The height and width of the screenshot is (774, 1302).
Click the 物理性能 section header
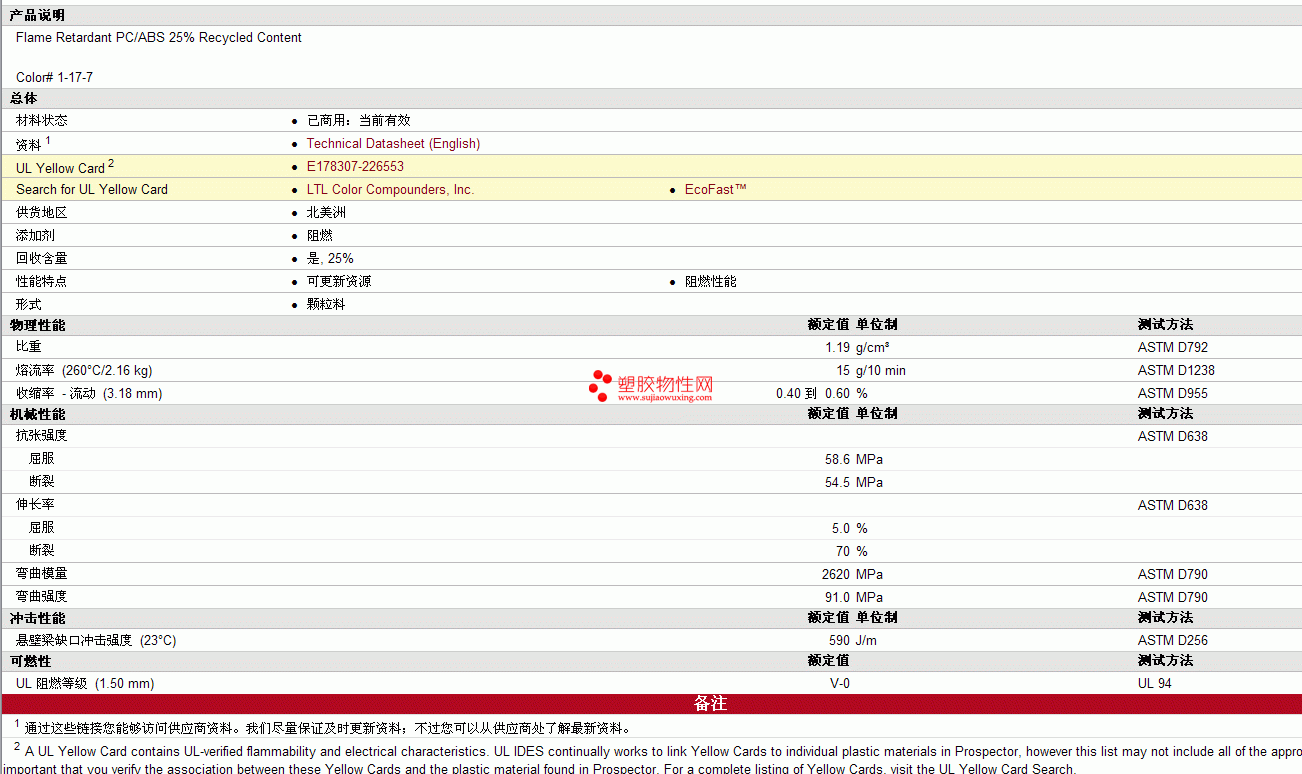click(37, 326)
